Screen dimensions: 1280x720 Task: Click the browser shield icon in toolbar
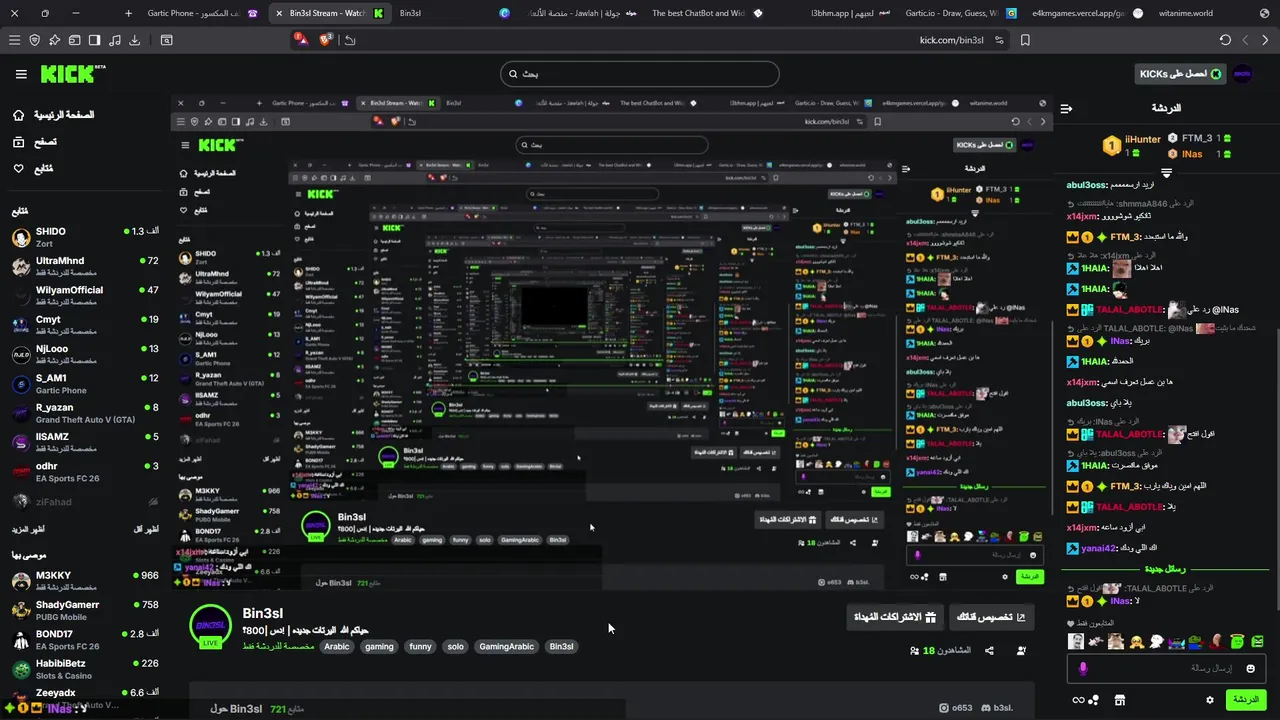pyautogui.click(x=35, y=40)
